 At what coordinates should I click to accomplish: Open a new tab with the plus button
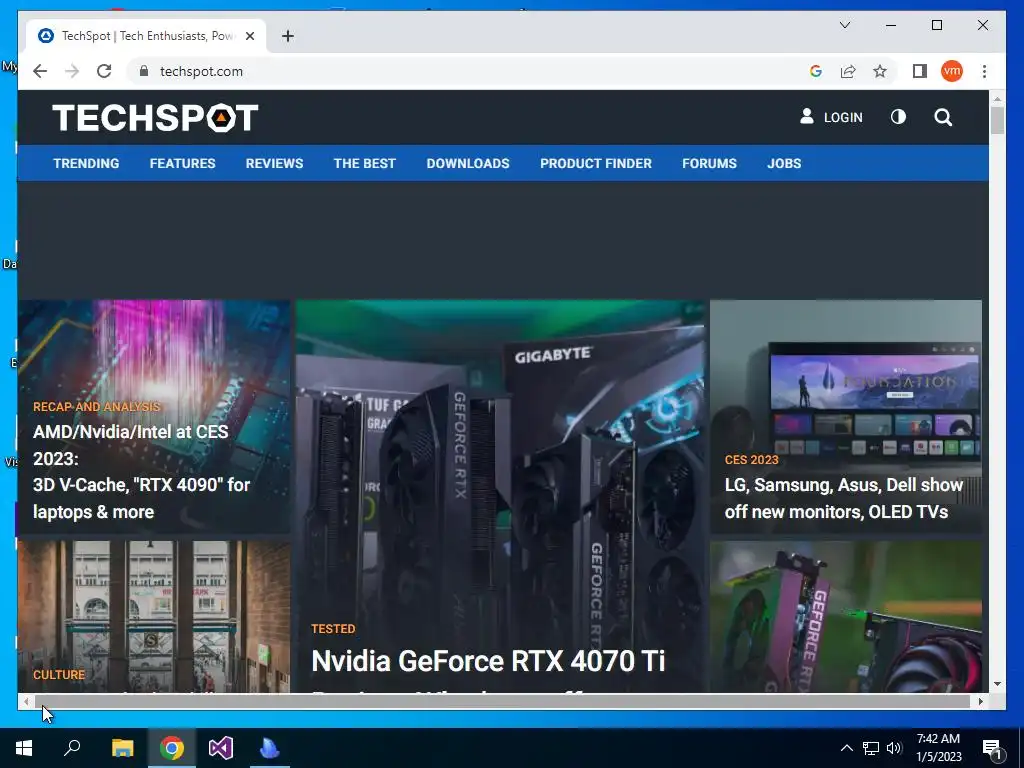pos(288,36)
